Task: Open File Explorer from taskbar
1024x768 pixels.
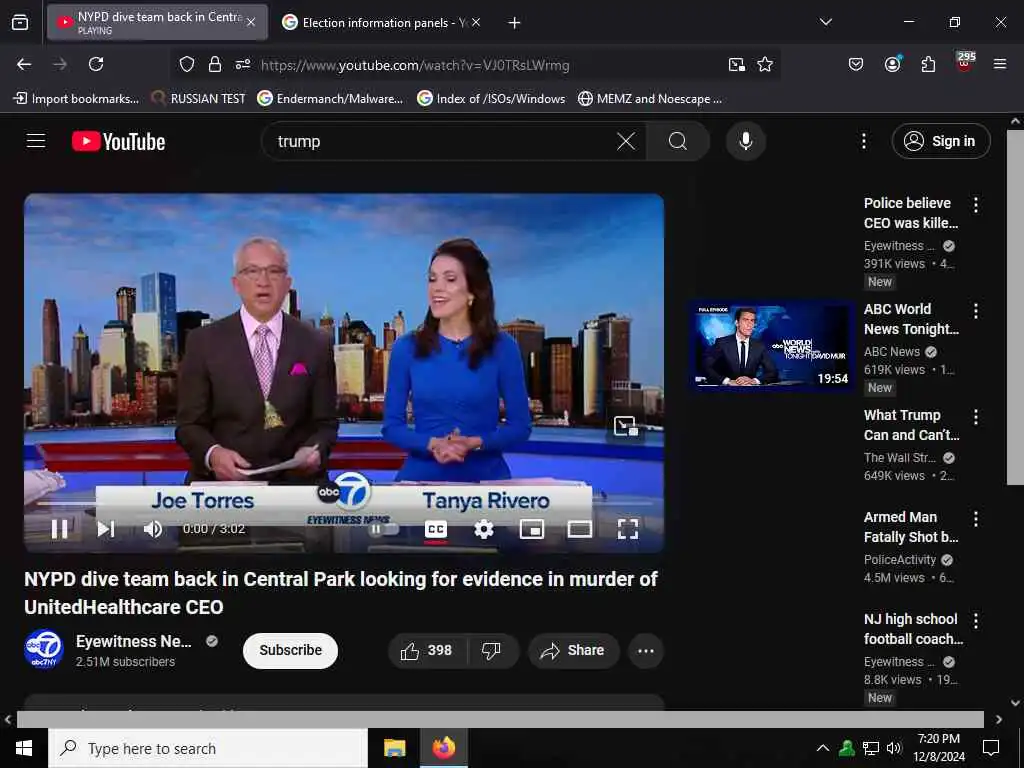Action: [x=394, y=748]
